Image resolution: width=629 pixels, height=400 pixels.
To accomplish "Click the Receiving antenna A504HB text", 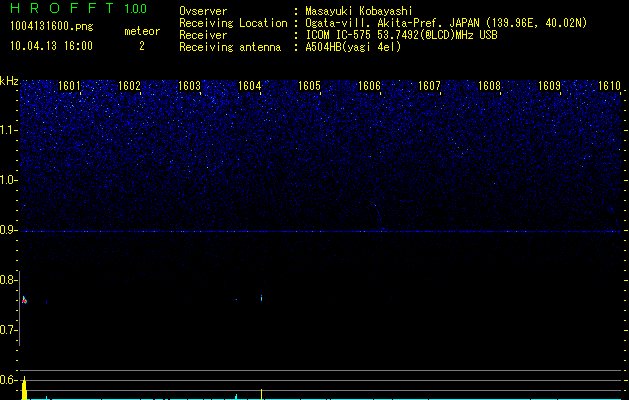I will tap(353, 47).
